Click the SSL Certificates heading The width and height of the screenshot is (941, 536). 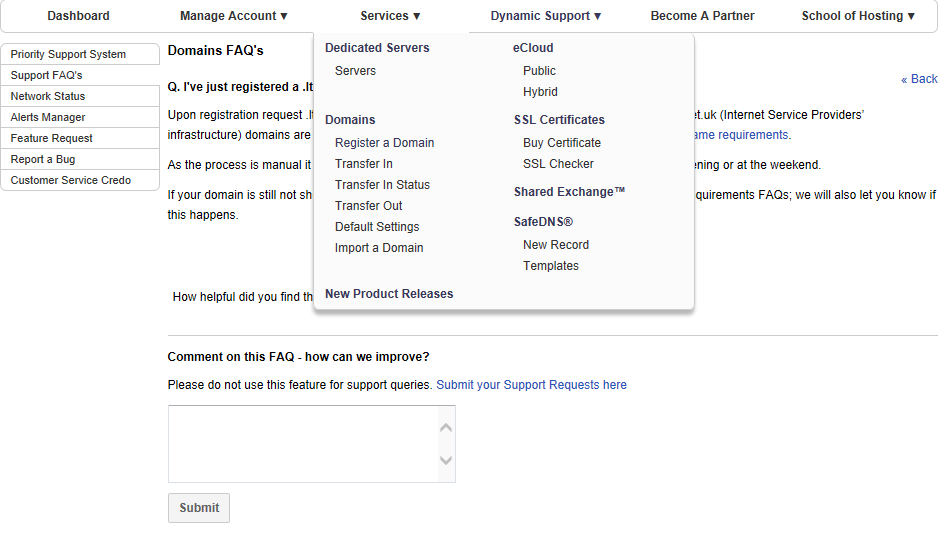559,119
